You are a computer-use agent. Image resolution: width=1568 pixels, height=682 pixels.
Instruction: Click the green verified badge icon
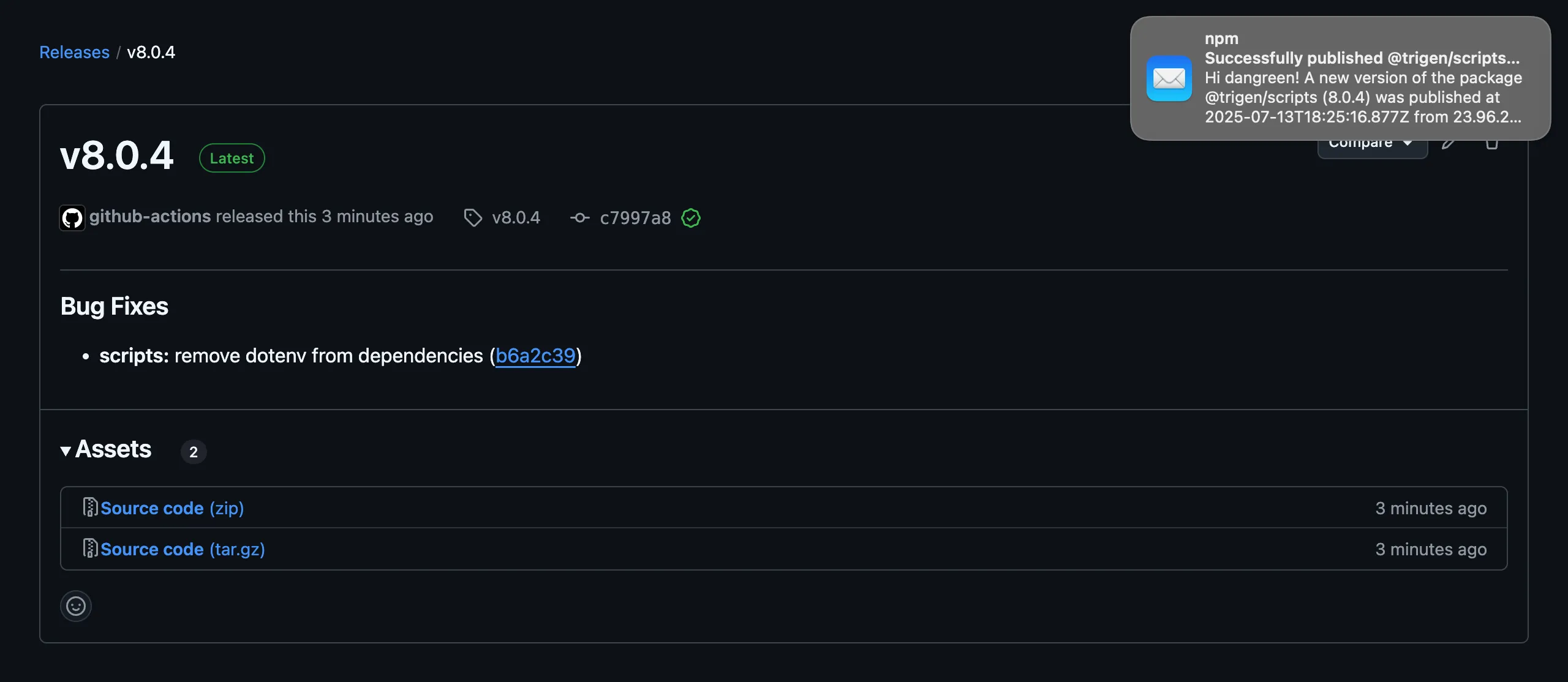coord(691,218)
